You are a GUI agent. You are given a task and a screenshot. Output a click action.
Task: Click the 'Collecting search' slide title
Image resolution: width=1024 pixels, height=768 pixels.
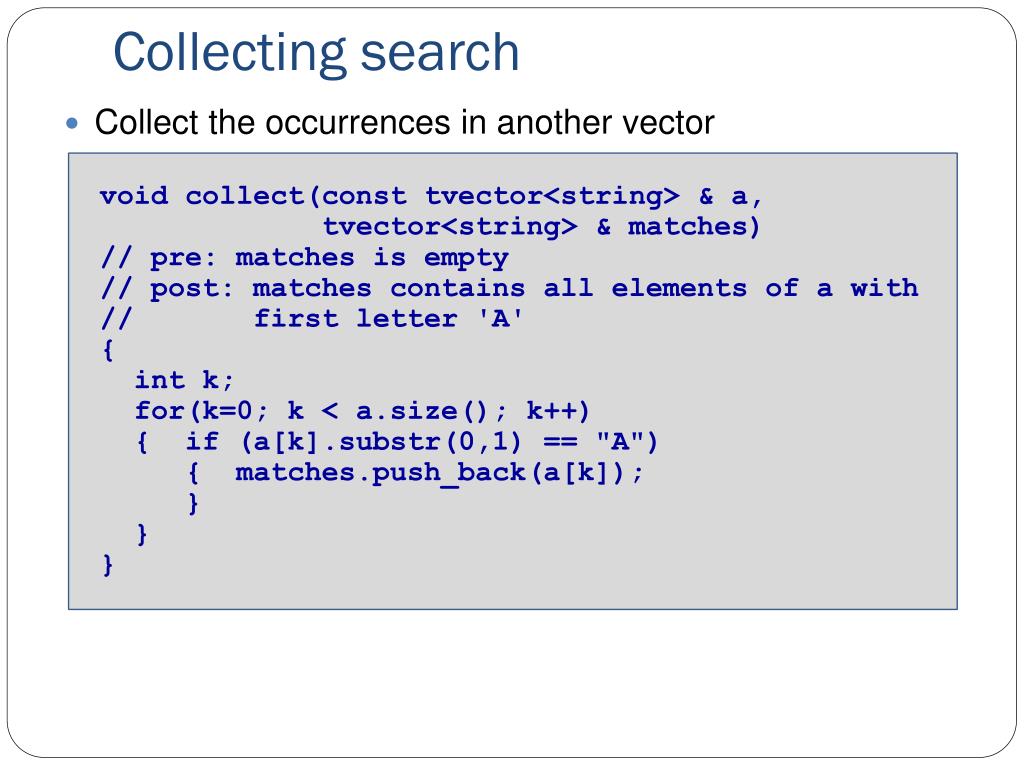[x=316, y=52]
